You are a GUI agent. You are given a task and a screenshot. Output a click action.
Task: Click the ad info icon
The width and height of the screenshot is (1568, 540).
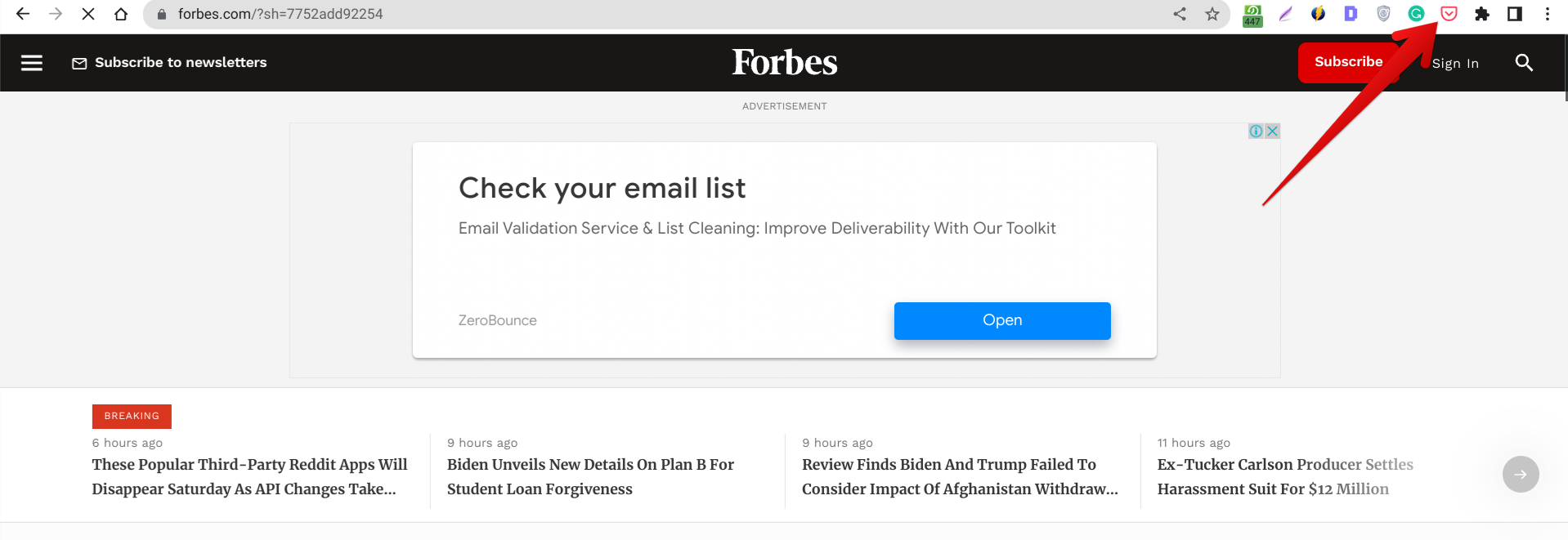click(1256, 131)
